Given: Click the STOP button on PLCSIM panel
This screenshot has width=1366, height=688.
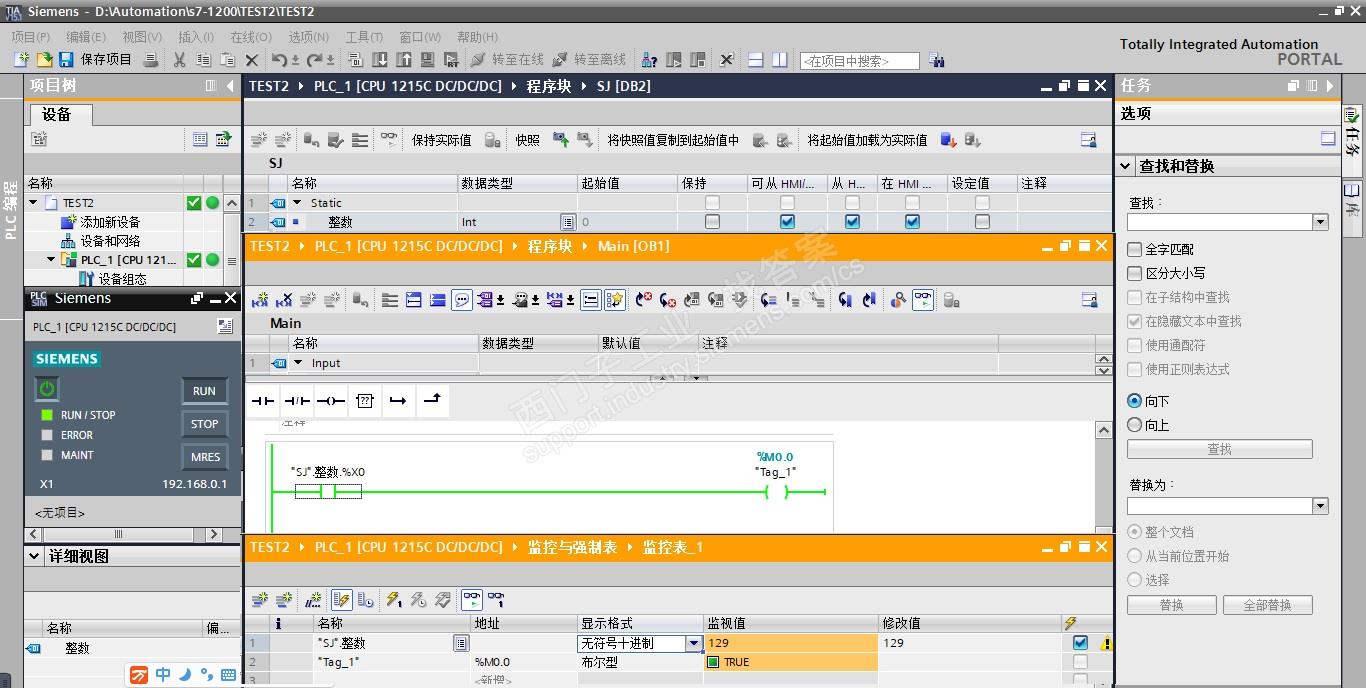Looking at the screenshot, I should pos(205,424).
